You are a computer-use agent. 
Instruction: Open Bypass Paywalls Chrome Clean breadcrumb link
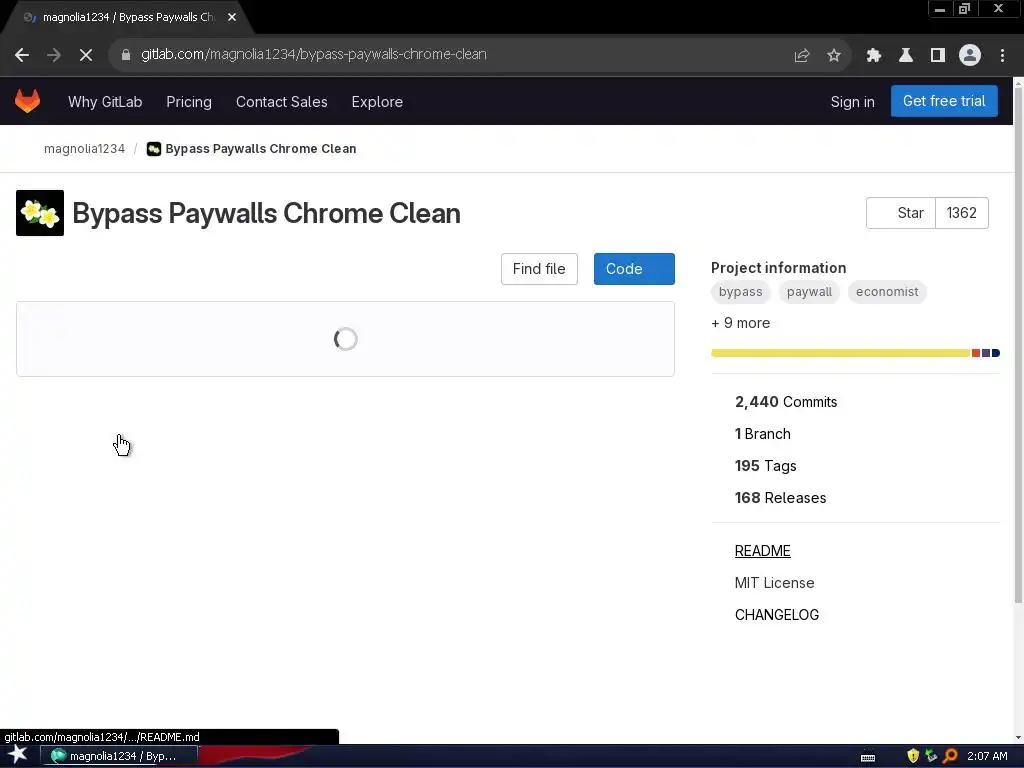pyautogui.click(x=261, y=149)
